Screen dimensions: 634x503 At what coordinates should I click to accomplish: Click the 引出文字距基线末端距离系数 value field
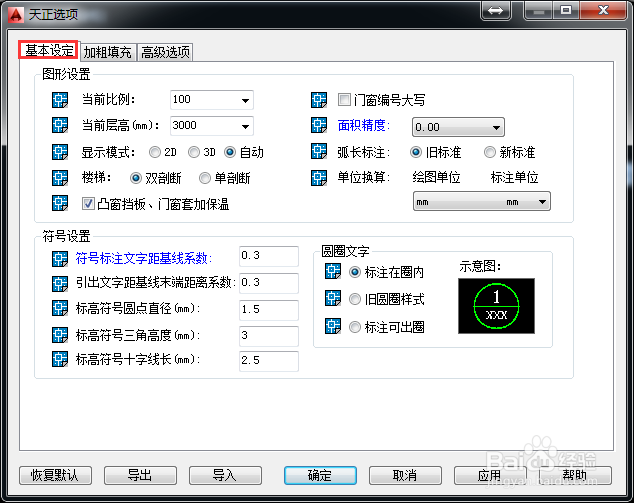click(x=269, y=283)
